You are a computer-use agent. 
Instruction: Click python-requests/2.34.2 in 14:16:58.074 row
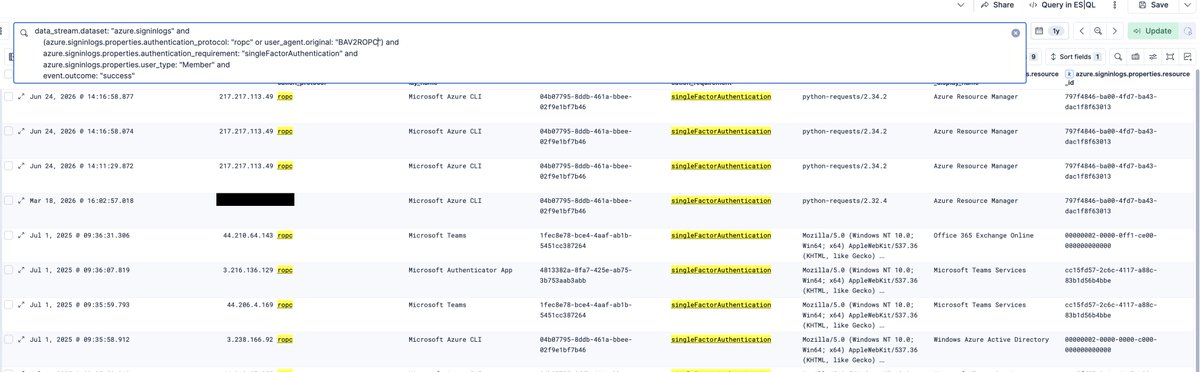[844, 131]
